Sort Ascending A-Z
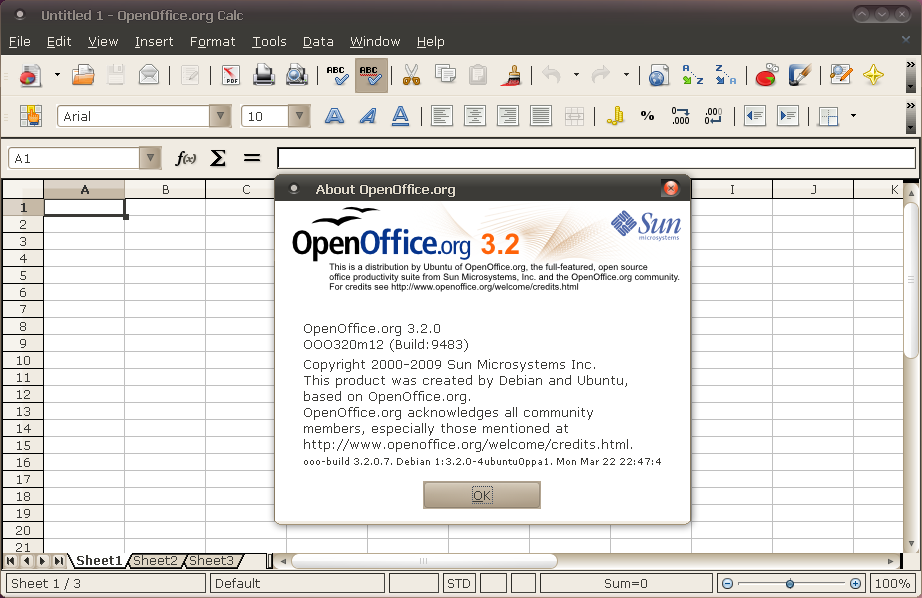Image resolution: width=922 pixels, height=598 pixels. pos(692,75)
